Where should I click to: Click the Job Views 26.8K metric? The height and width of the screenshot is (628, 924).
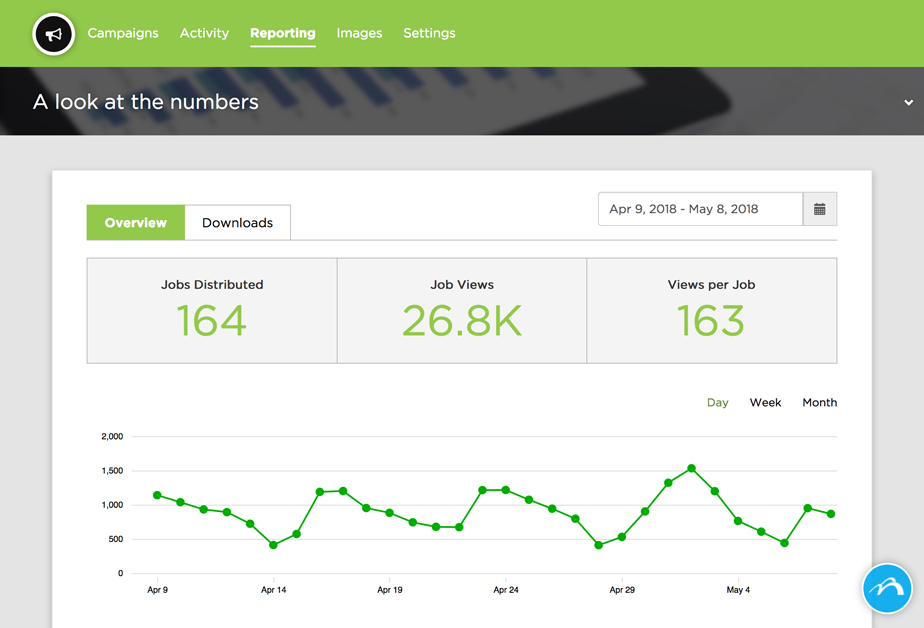[462, 308]
